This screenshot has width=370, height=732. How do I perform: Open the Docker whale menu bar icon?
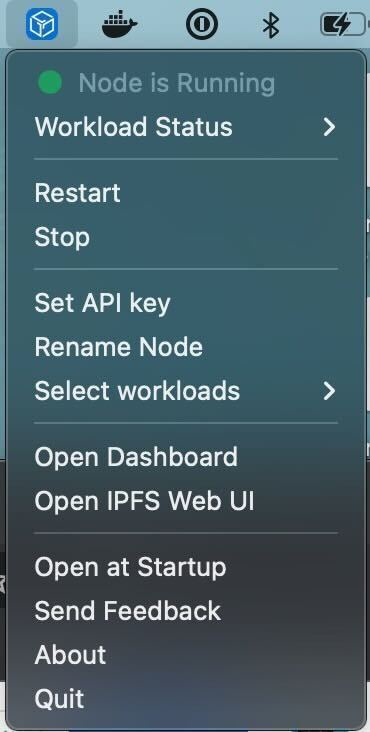tap(119, 24)
